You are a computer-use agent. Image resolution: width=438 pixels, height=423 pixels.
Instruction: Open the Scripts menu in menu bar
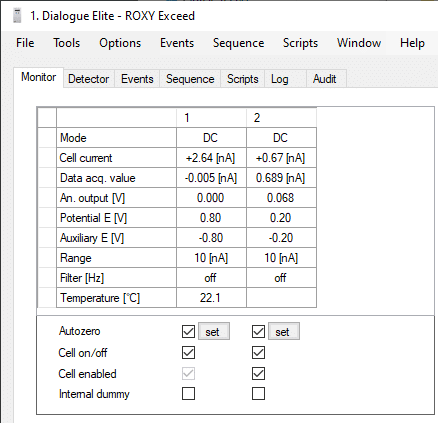pos(300,43)
